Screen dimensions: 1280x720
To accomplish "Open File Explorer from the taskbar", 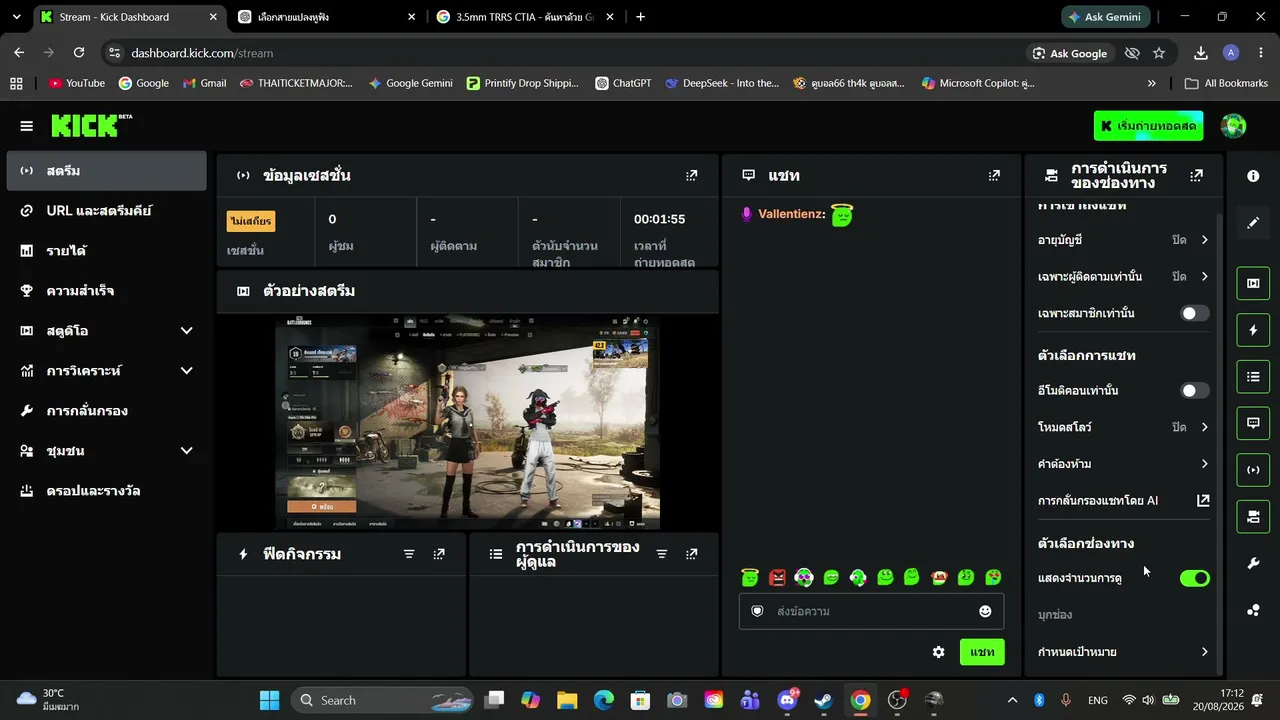I will [x=567, y=700].
